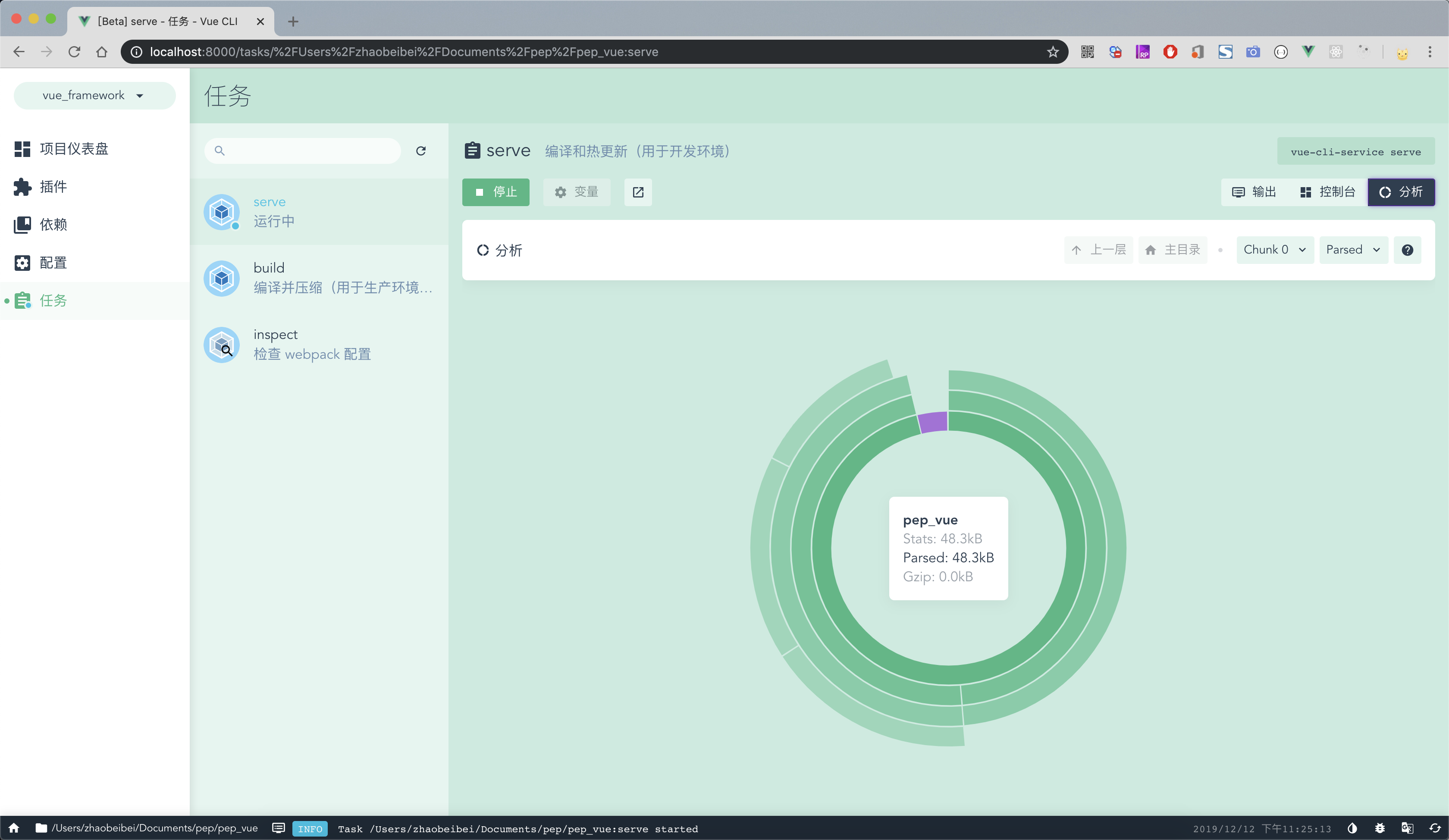Open 插件 in the sidebar menu
The height and width of the screenshot is (840, 1449).
click(x=53, y=187)
